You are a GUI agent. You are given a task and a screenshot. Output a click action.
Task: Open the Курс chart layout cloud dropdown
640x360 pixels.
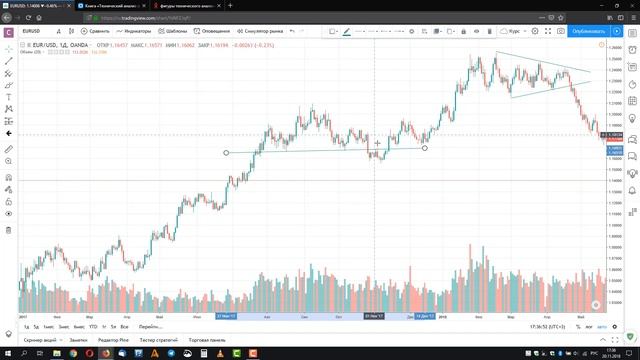click(513, 31)
